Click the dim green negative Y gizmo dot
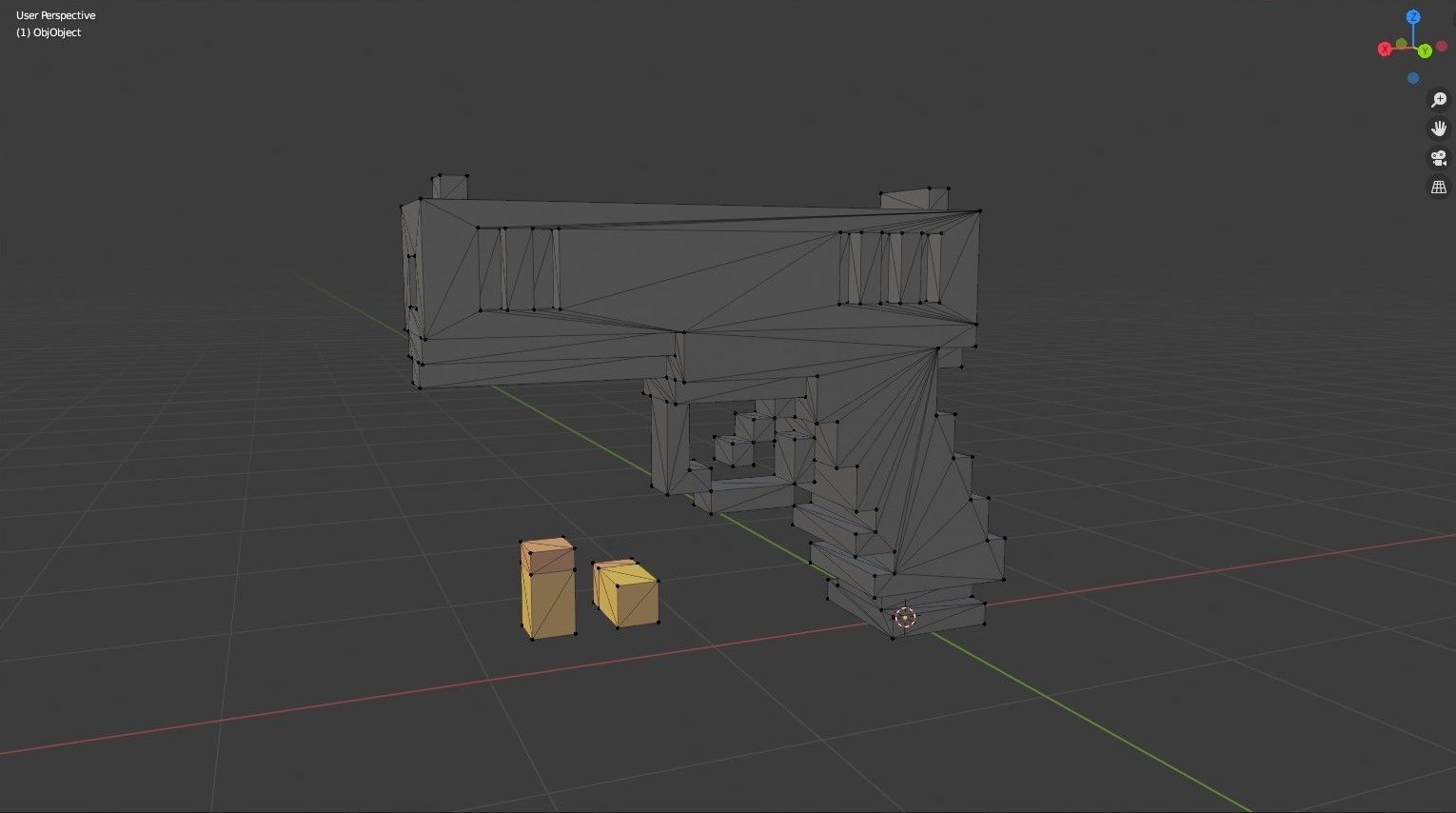1456x813 pixels. [x=1402, y=44]
